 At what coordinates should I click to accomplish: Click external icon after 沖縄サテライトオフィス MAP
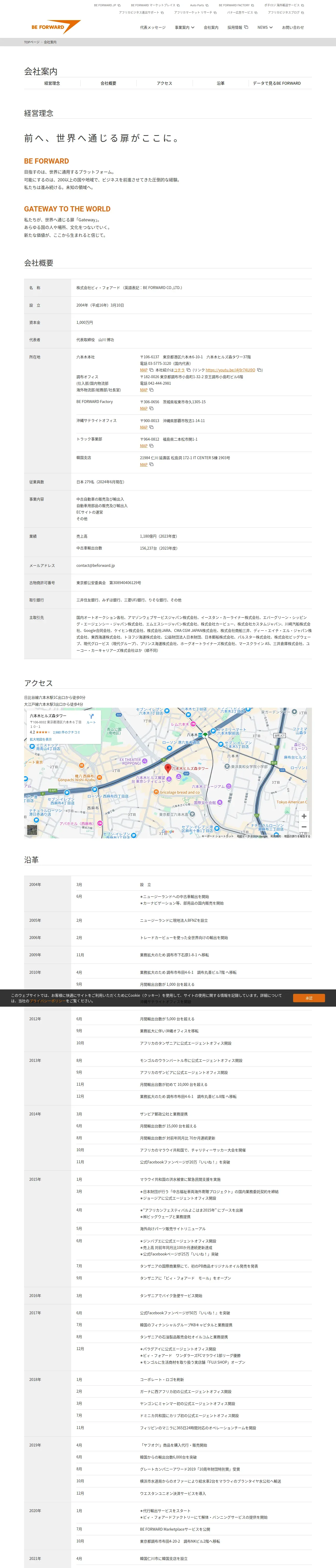(x=151, y=427)
